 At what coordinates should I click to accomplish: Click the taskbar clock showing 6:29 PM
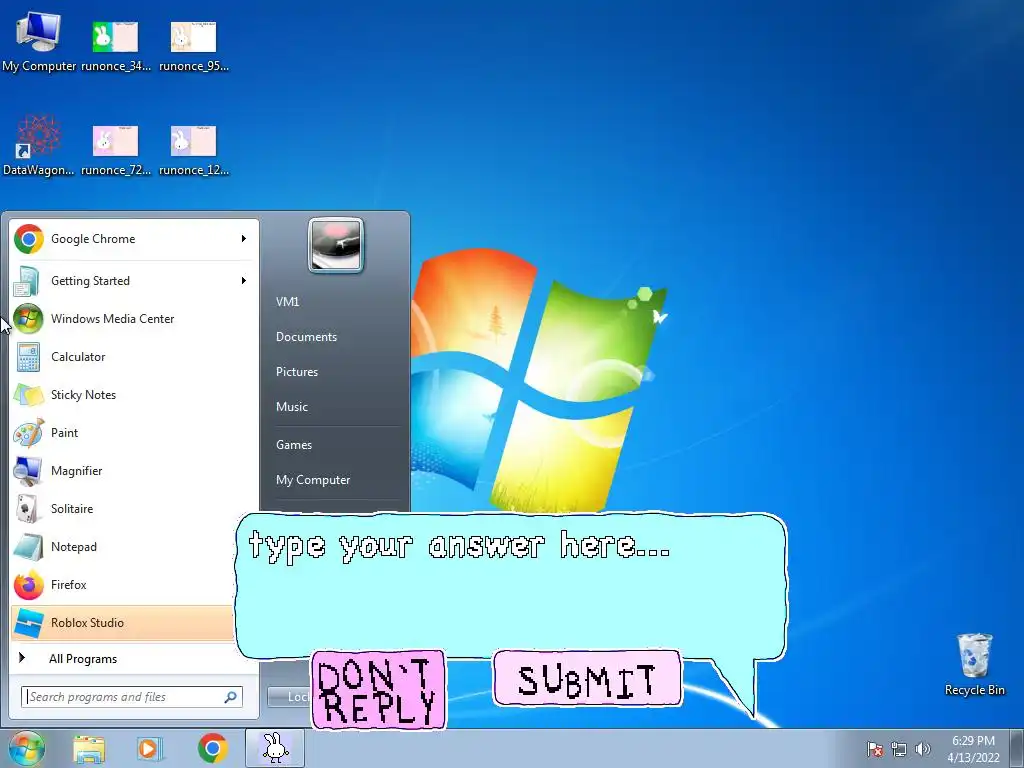point(973,749)
